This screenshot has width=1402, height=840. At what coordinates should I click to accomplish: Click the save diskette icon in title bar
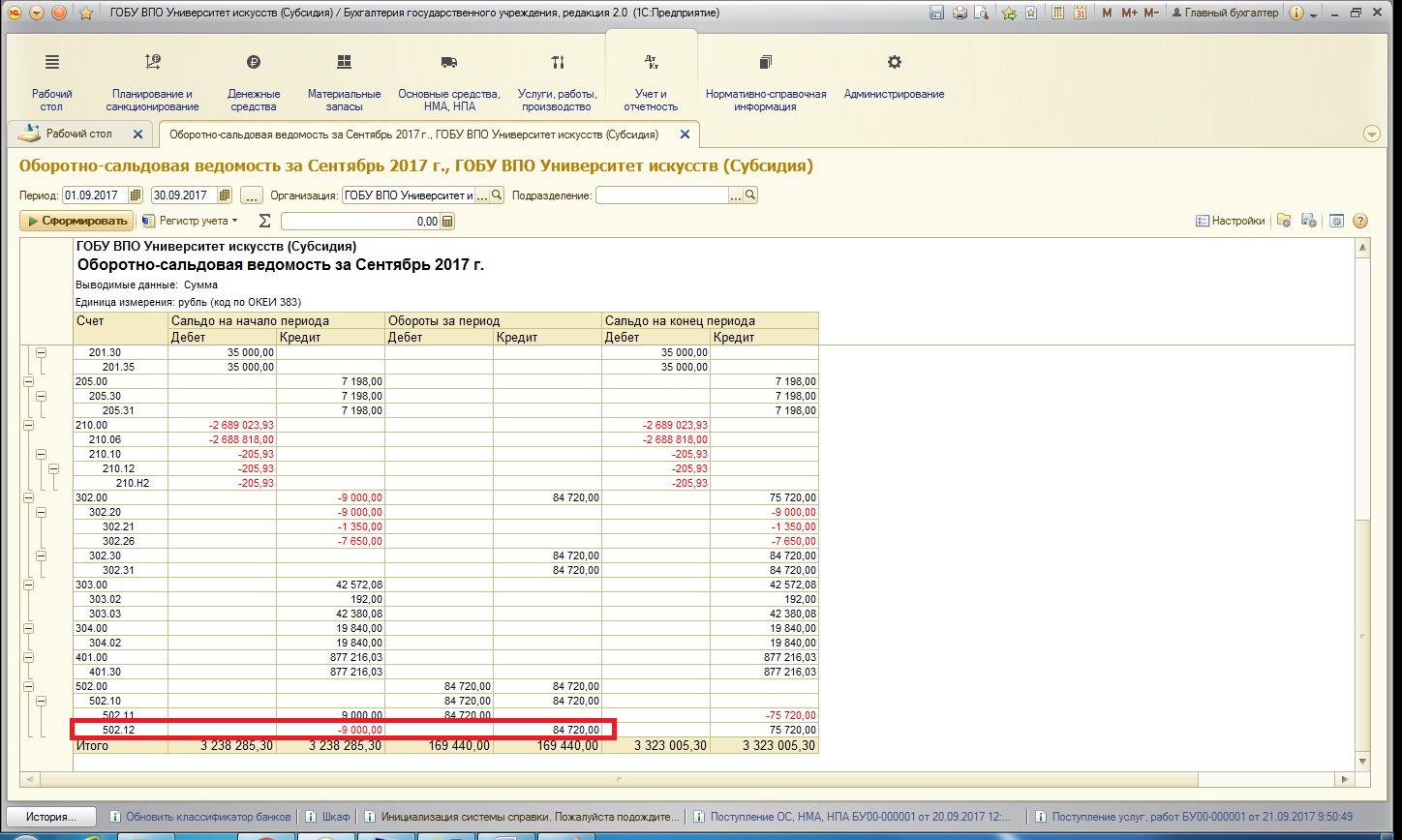(936, 14)
